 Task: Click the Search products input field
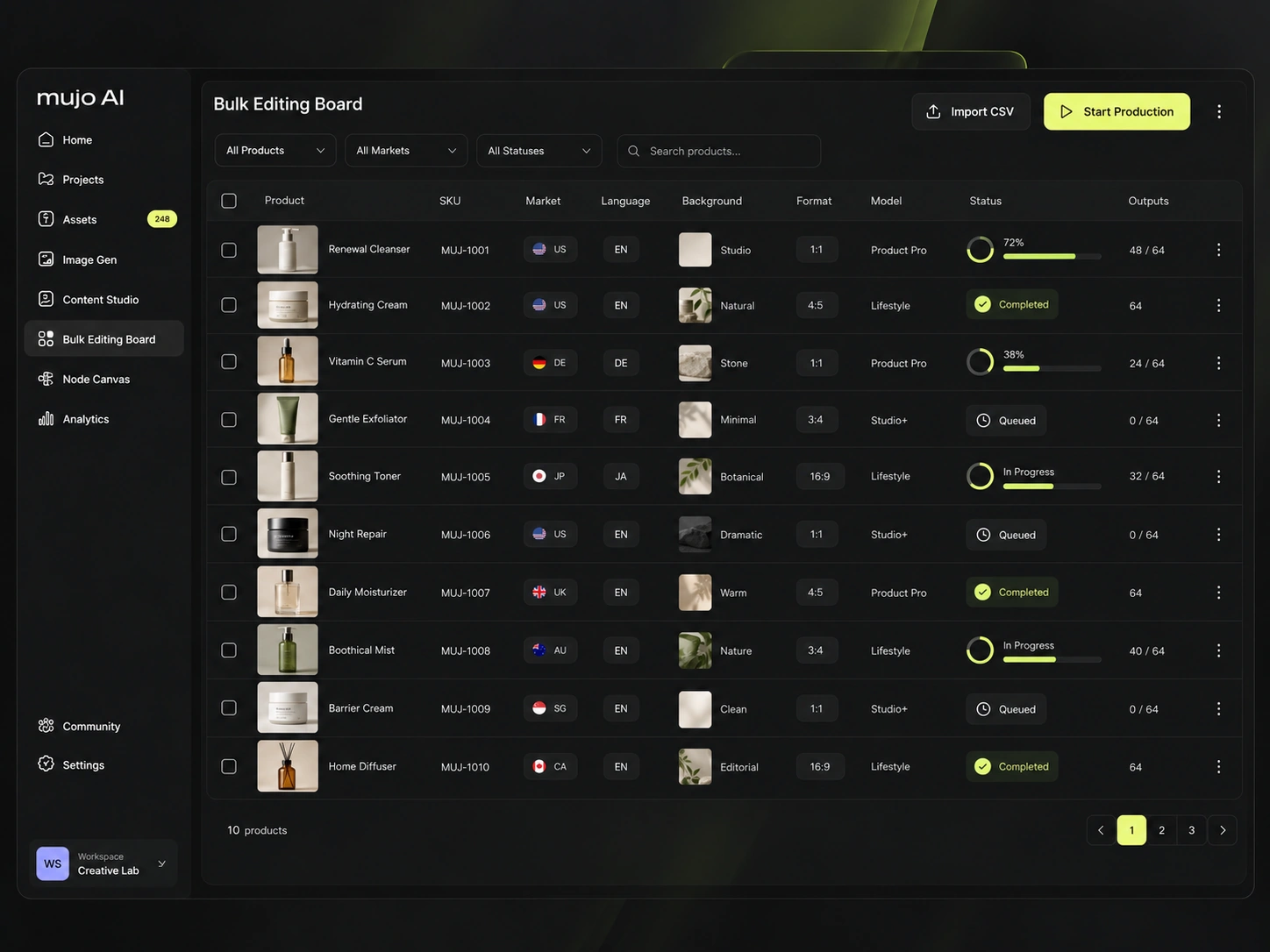pos(719,151)
